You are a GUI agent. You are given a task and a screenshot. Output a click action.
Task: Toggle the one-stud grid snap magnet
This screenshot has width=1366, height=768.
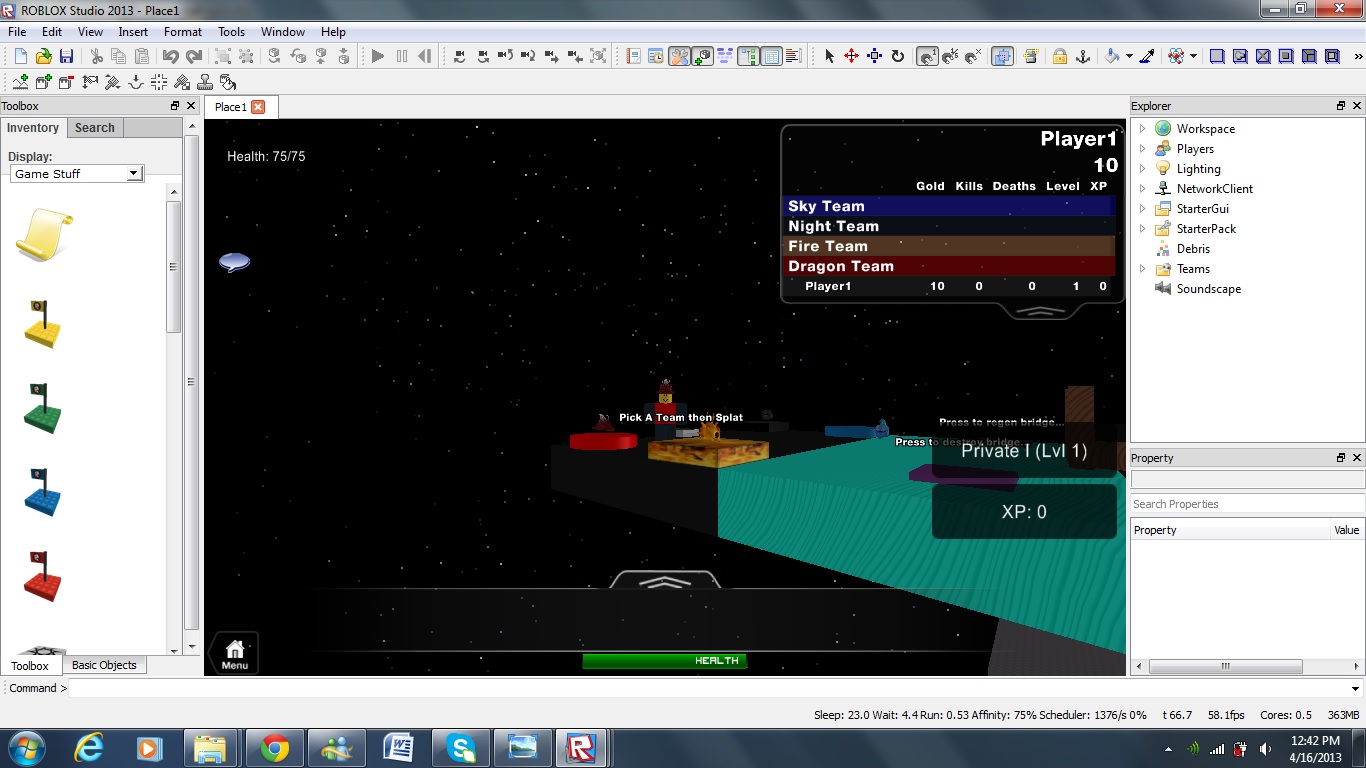(928, 56)
